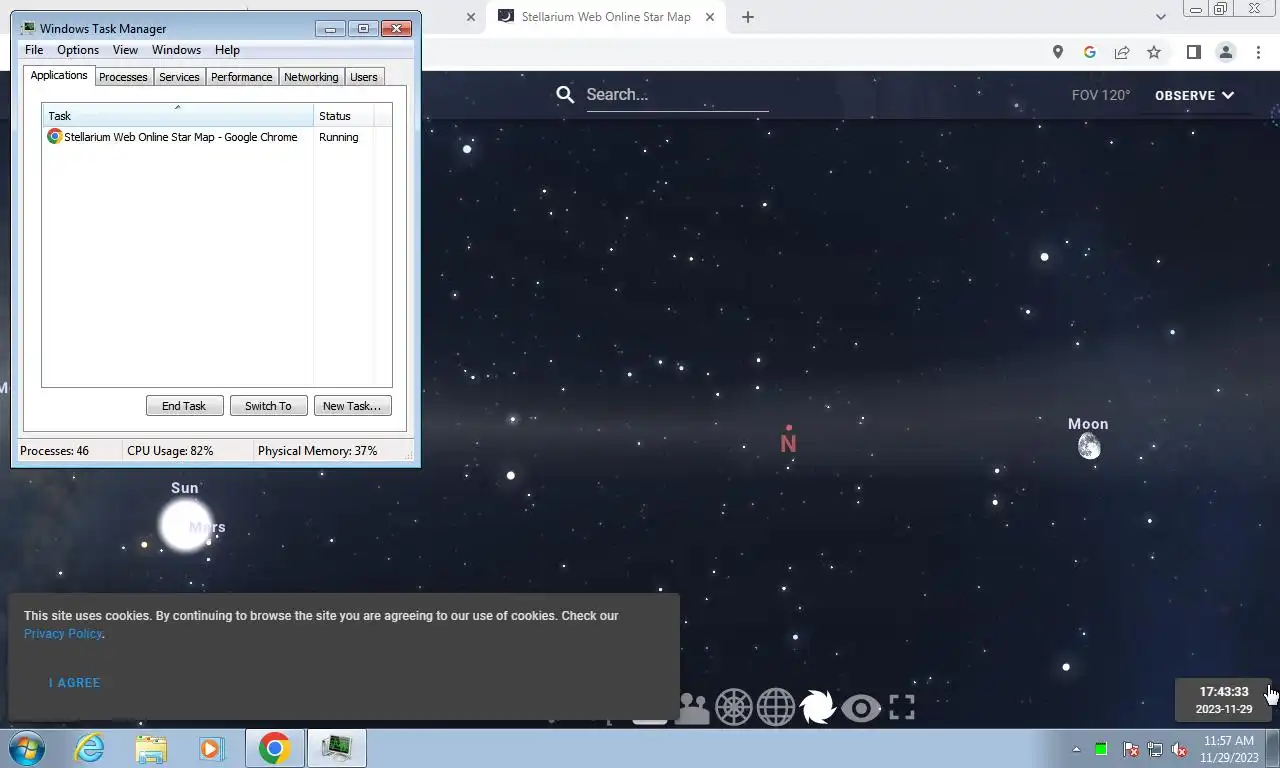Open the Privacy Policy link
Image resolution: width=1280 pixels, height=768 pixels.
tap(63, 633)
